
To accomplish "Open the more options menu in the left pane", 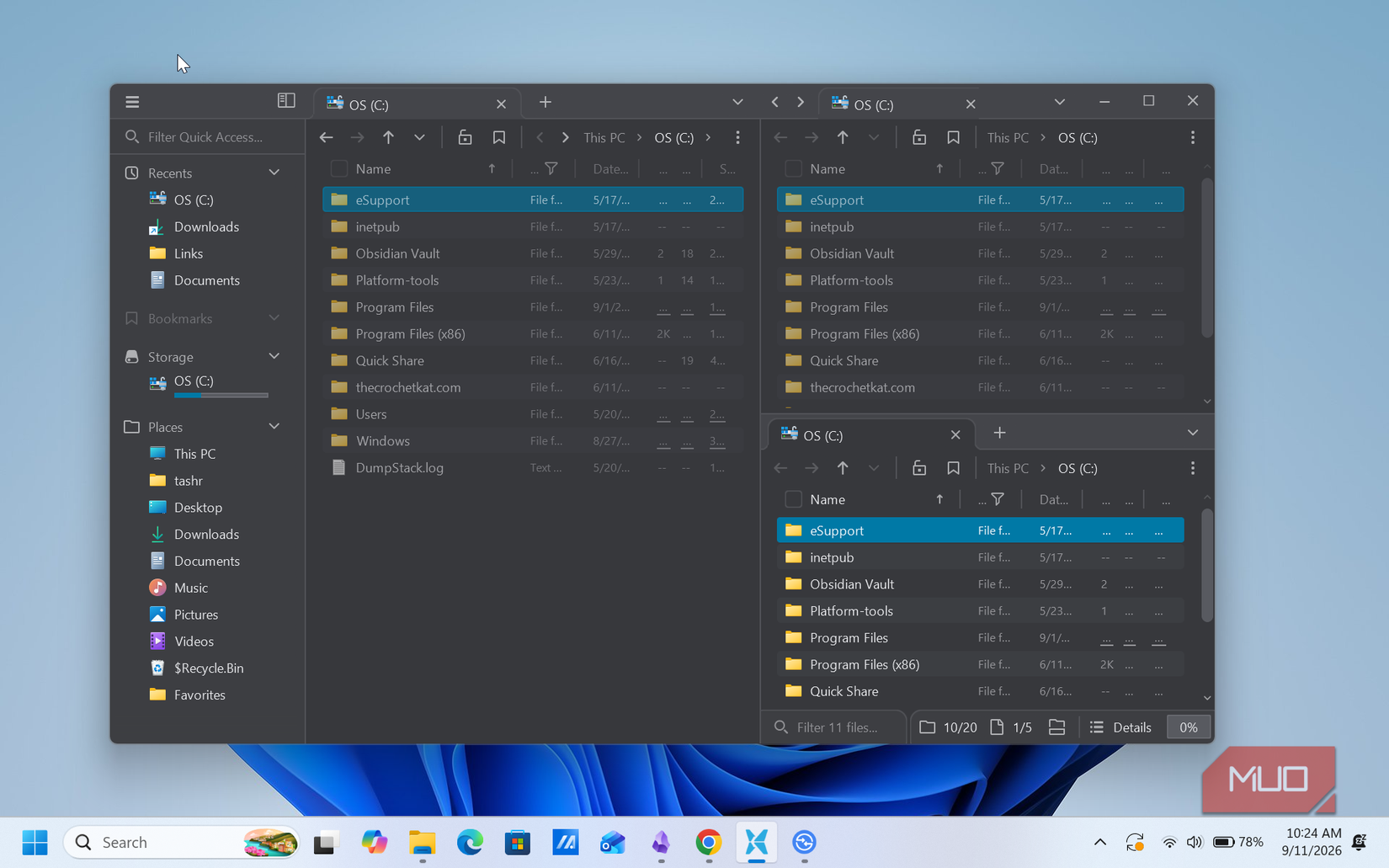I will click(x=737, y=137).
